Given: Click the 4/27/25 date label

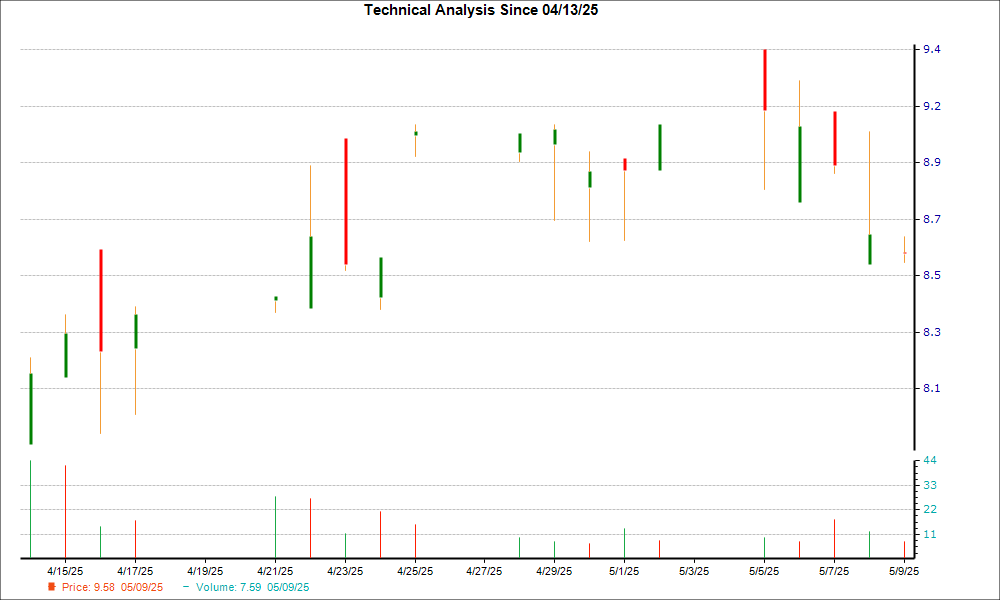Looking at the screenshot, I should (485, 571).
